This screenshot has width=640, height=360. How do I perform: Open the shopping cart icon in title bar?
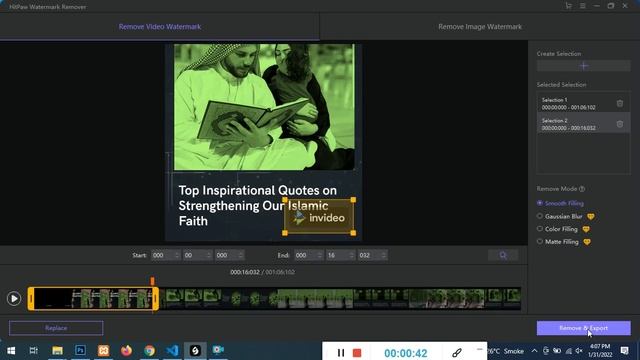click(x=569, y=6)
